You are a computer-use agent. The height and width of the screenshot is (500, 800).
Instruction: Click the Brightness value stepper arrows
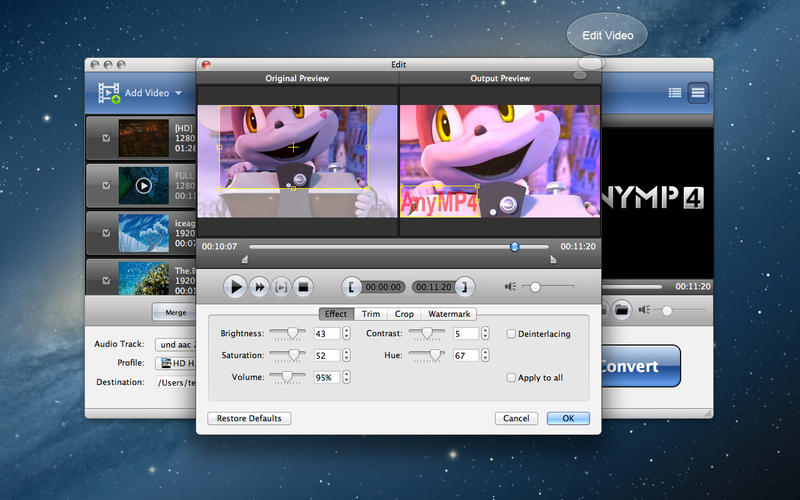[347, 333]
